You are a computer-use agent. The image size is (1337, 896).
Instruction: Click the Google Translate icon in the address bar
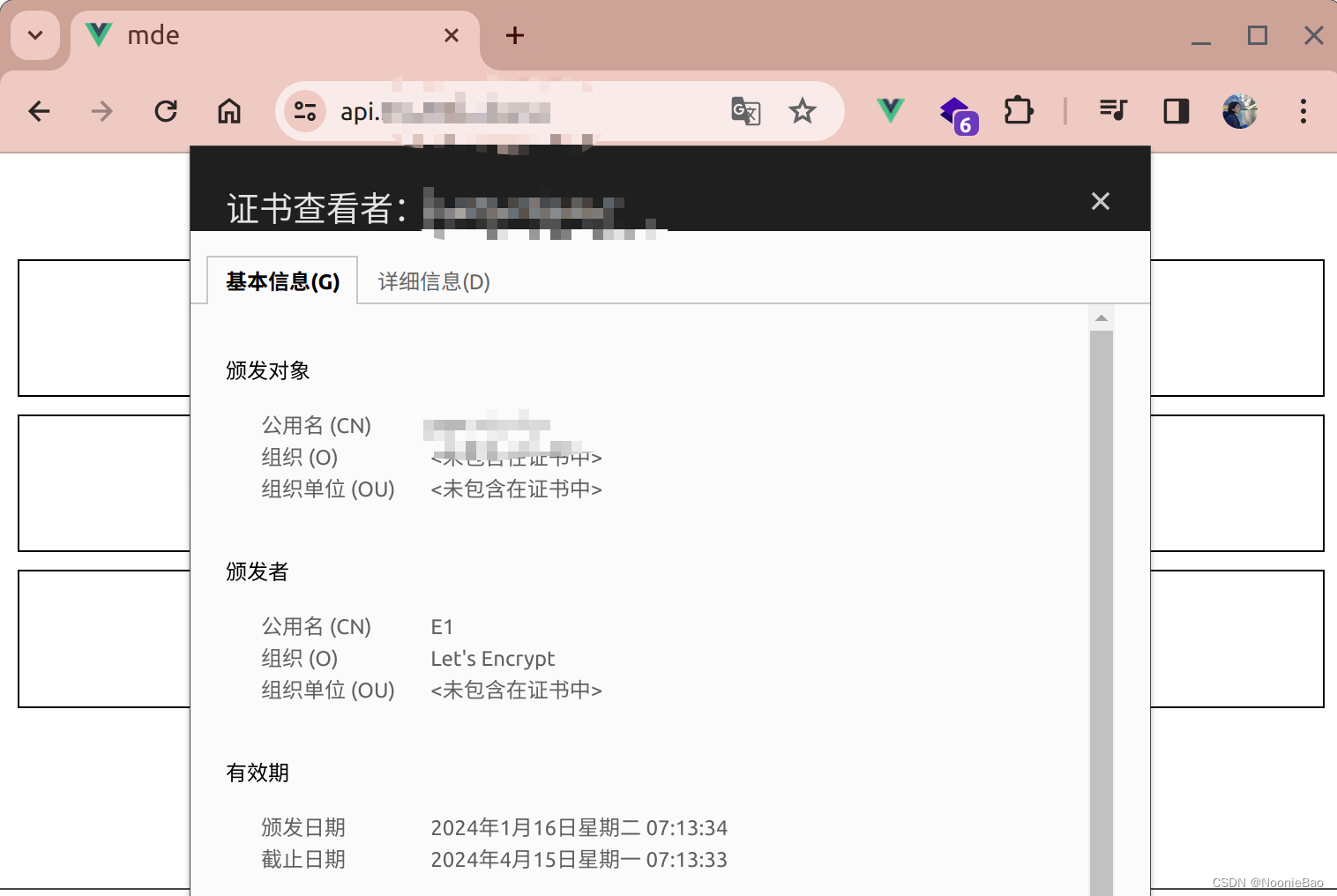pyautogui.click(x=745, y=111)
